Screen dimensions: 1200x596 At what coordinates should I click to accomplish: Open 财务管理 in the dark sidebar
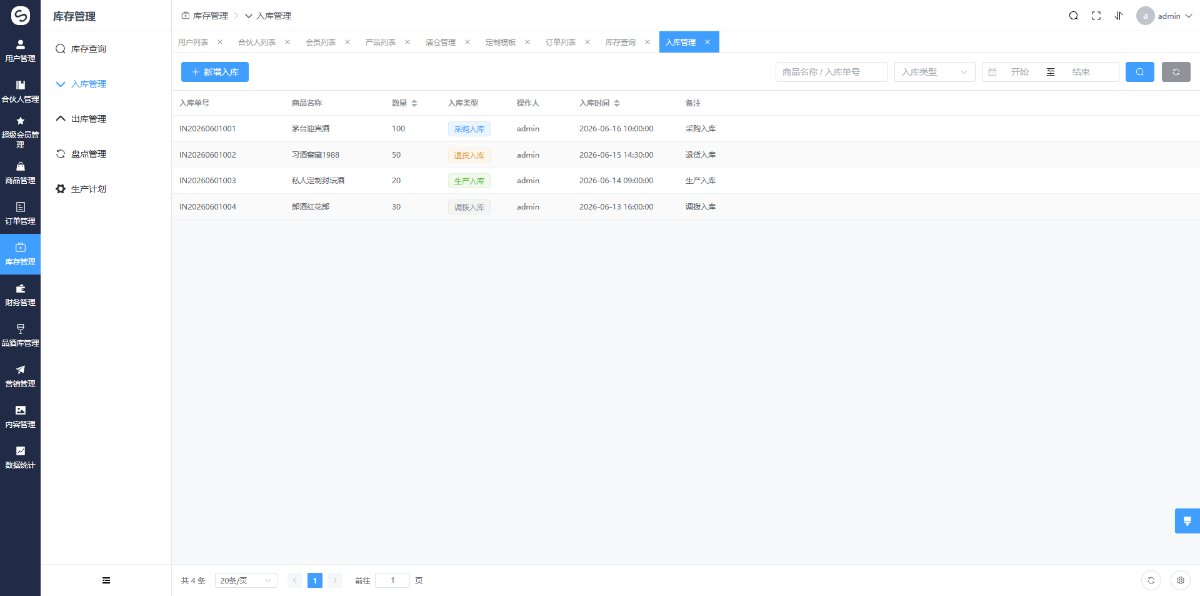coord(20,295)
